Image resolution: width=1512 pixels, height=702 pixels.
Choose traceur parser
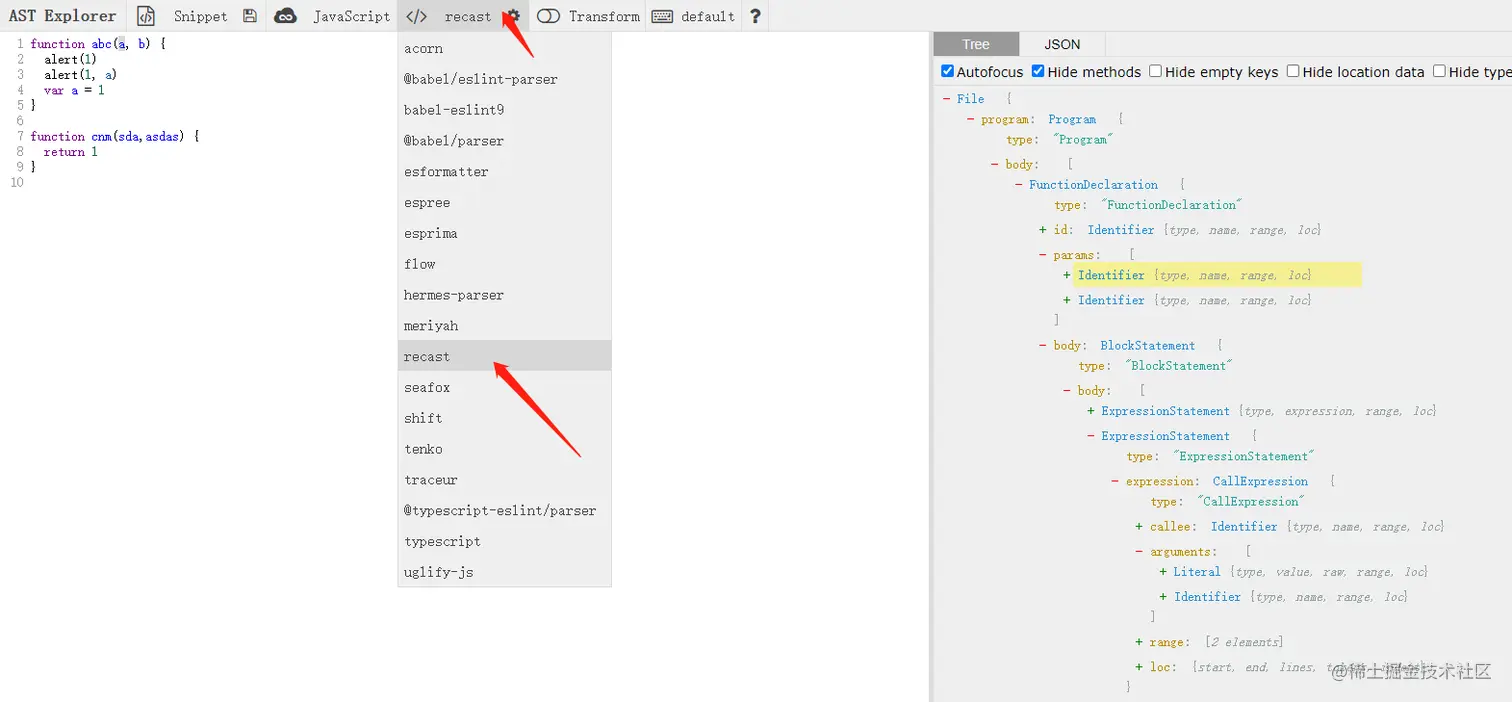(x=504, y=480)
